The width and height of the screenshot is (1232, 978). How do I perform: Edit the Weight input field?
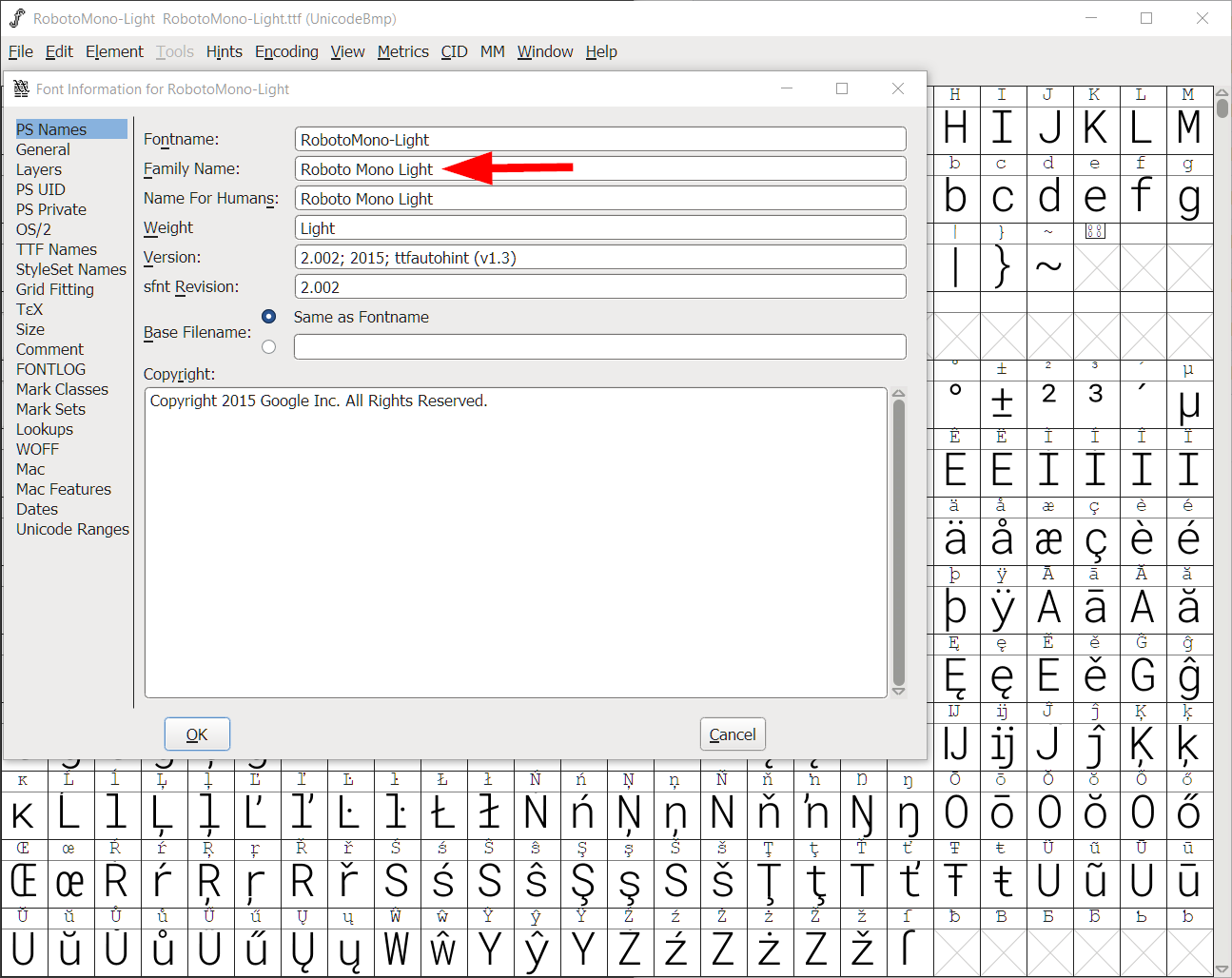pyautogui.click(x=599, y=227)
